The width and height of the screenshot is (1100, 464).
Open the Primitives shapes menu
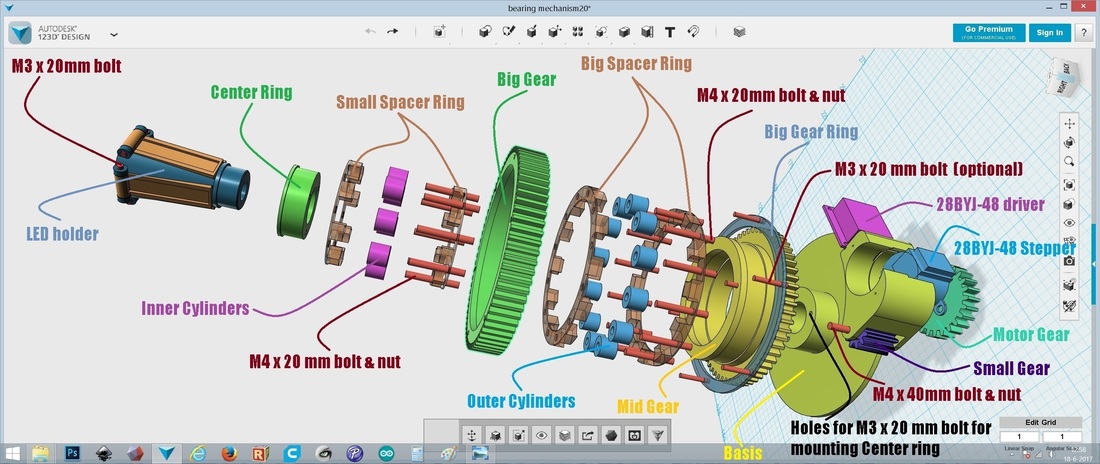pyautogui.click(x=485, y=32)
